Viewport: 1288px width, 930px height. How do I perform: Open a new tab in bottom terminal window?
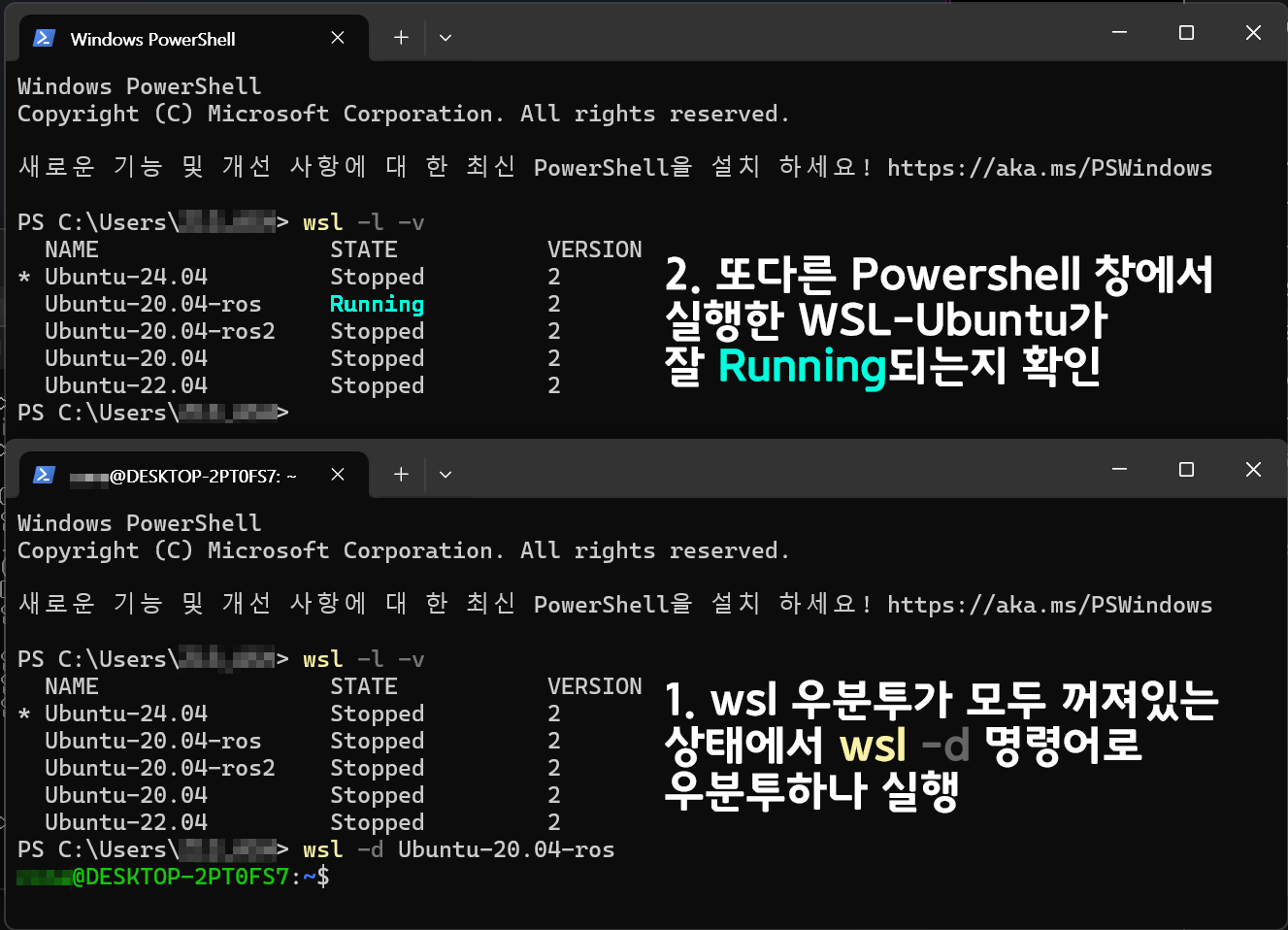point(401,475)
